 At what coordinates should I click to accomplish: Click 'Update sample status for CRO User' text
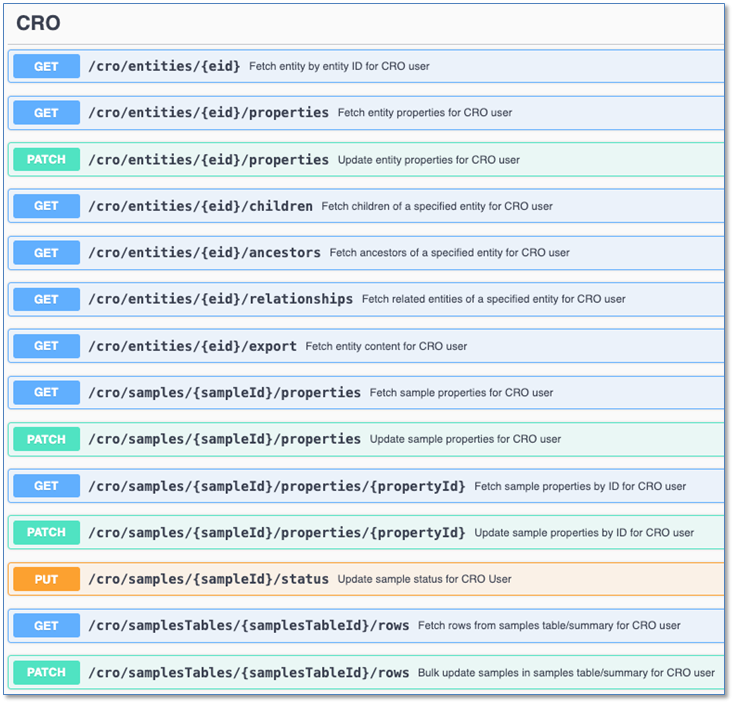tap(424, 579)
